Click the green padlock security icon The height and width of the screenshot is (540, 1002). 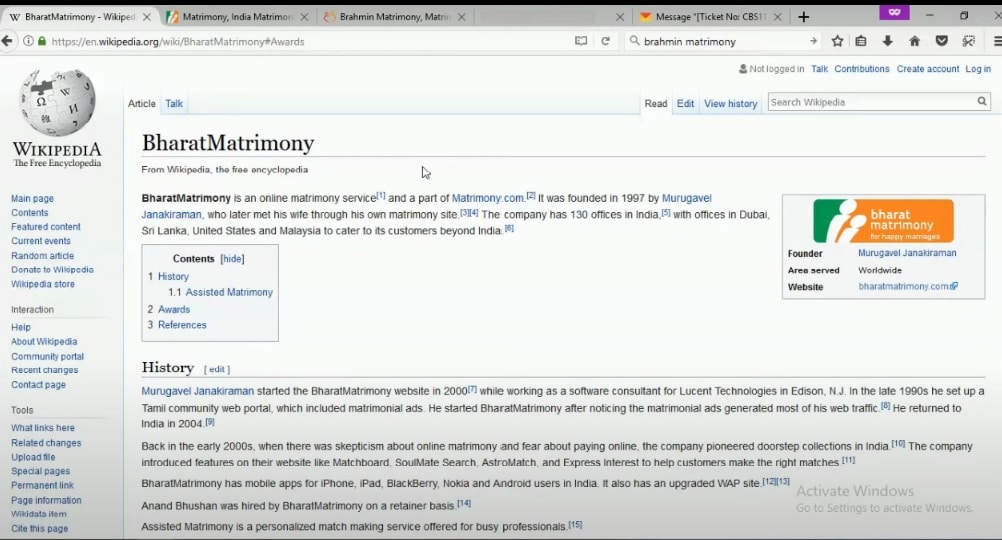tap(42, 42)
